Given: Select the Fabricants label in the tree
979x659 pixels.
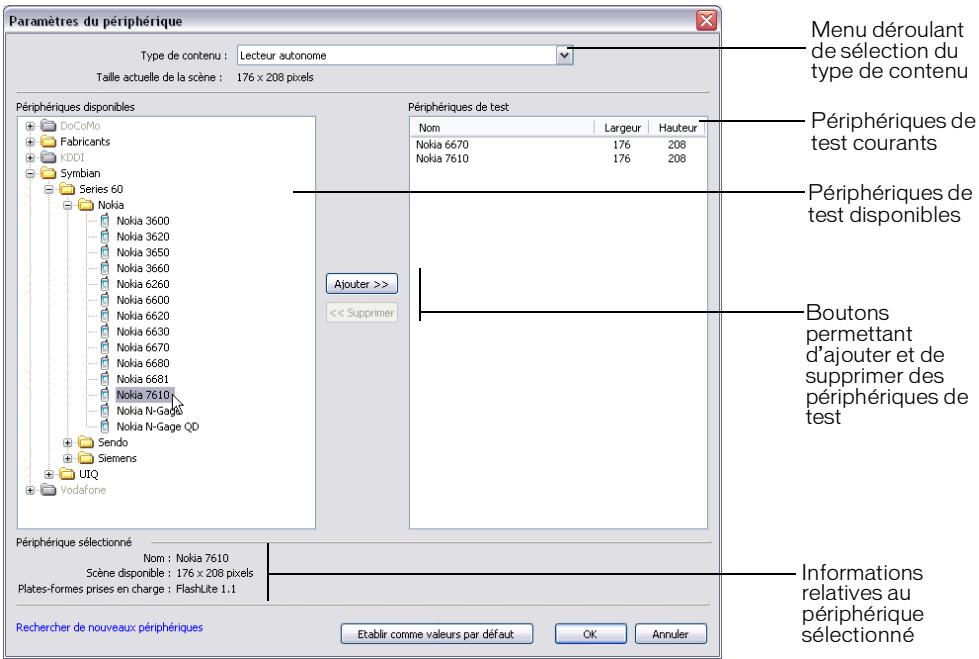Looking at the screenshot, I should (85, 142).
